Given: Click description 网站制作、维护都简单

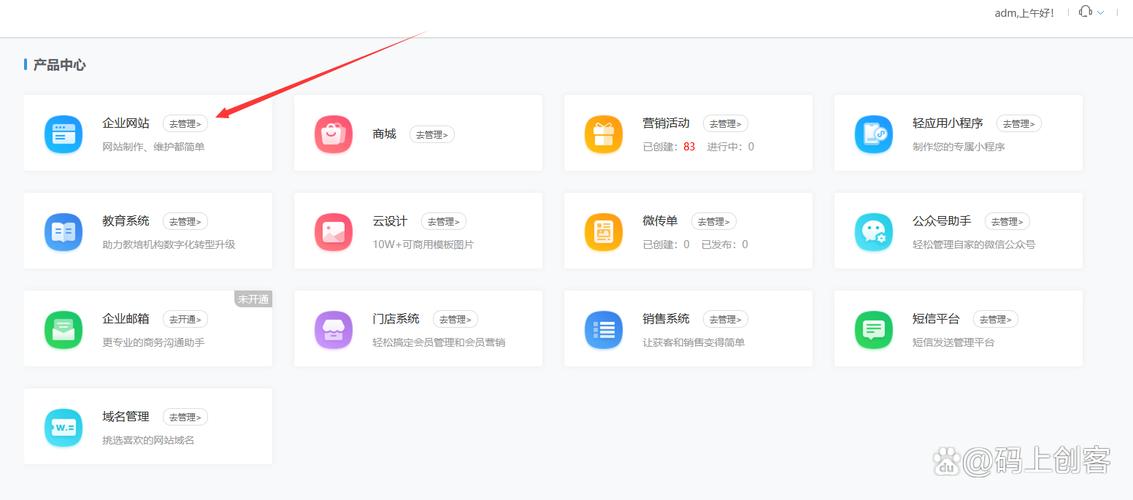Looking at the screenshot, I should (154, 147).
